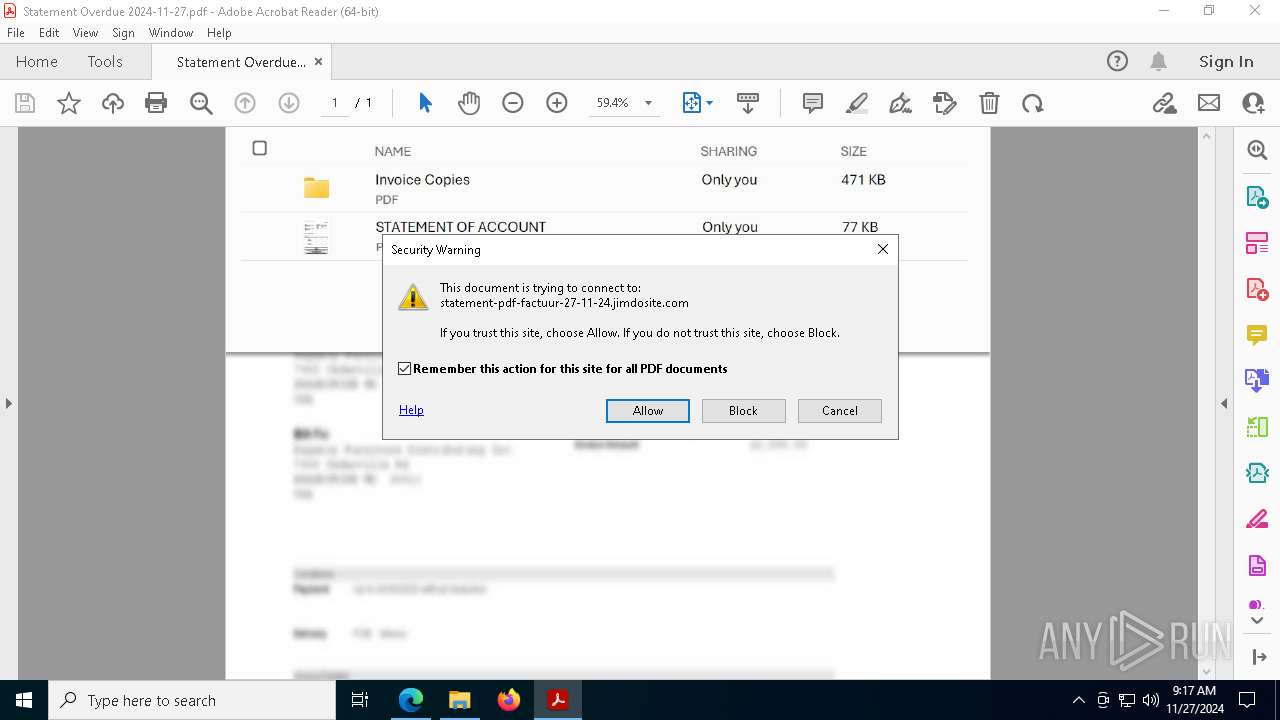Click Block in Security Warning

click(x=743, y=411)
